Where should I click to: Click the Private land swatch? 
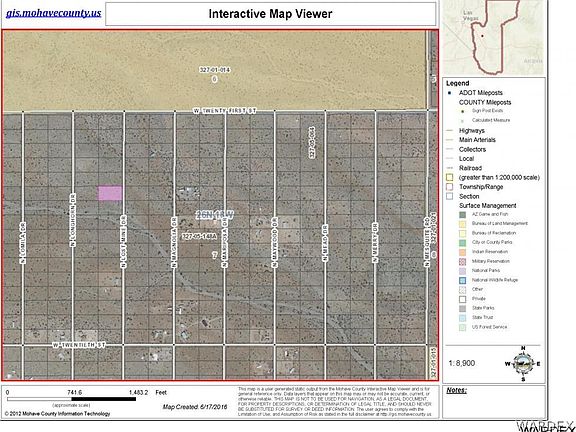coord(463,299)
